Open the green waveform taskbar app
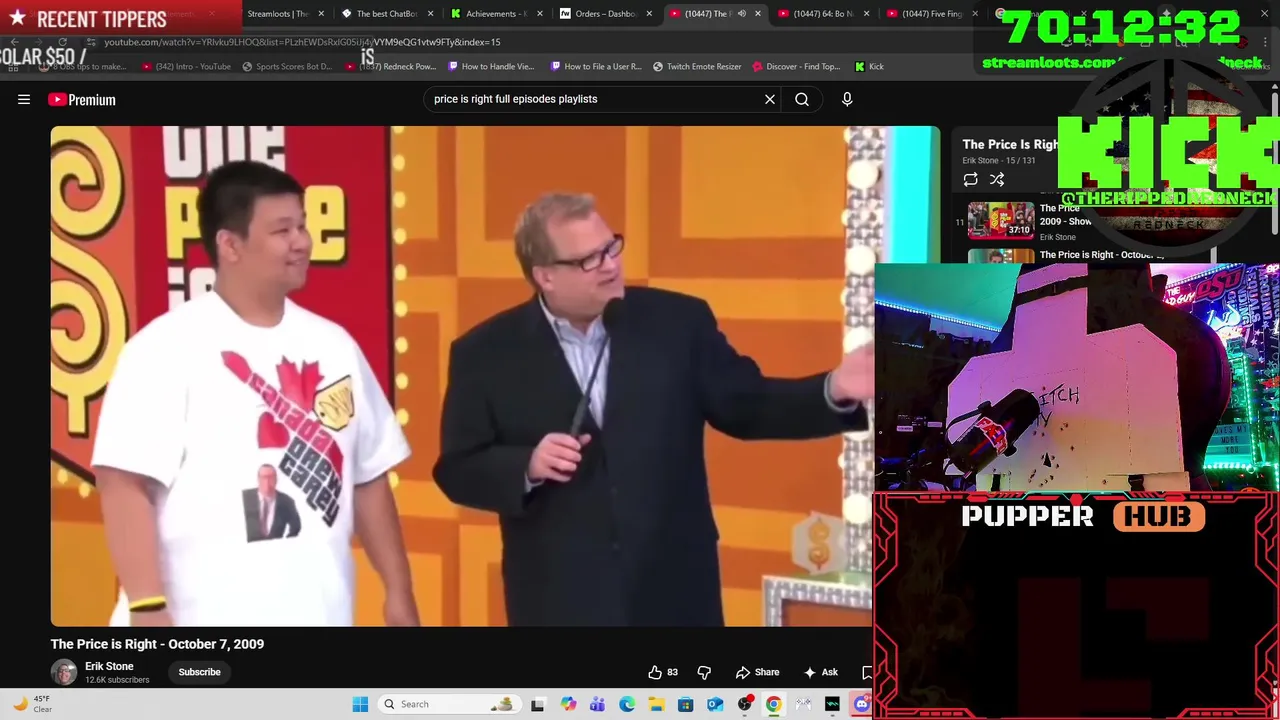 pyautogui.click(x=832, y=704)
